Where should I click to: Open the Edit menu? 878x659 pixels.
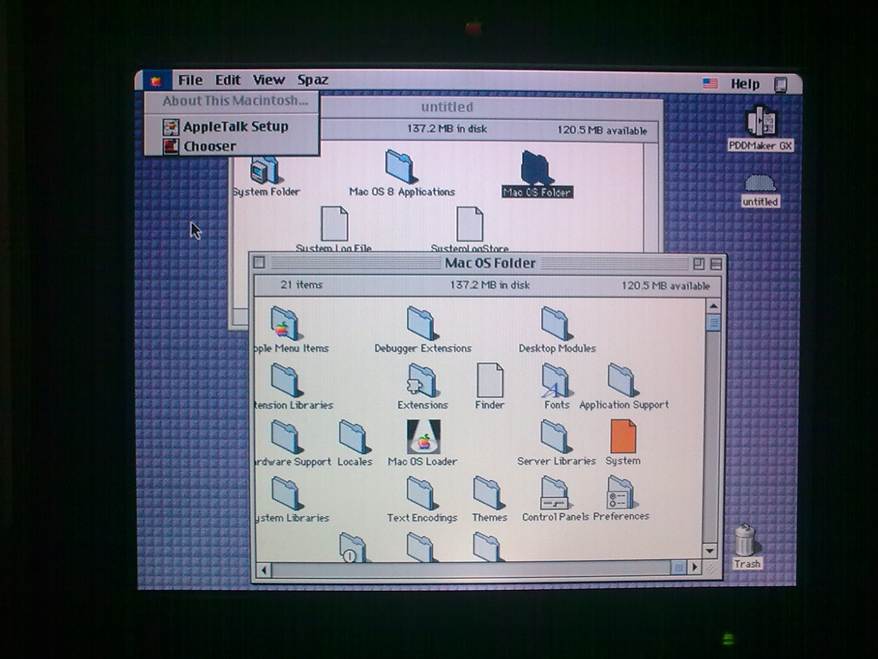[228, 80]
